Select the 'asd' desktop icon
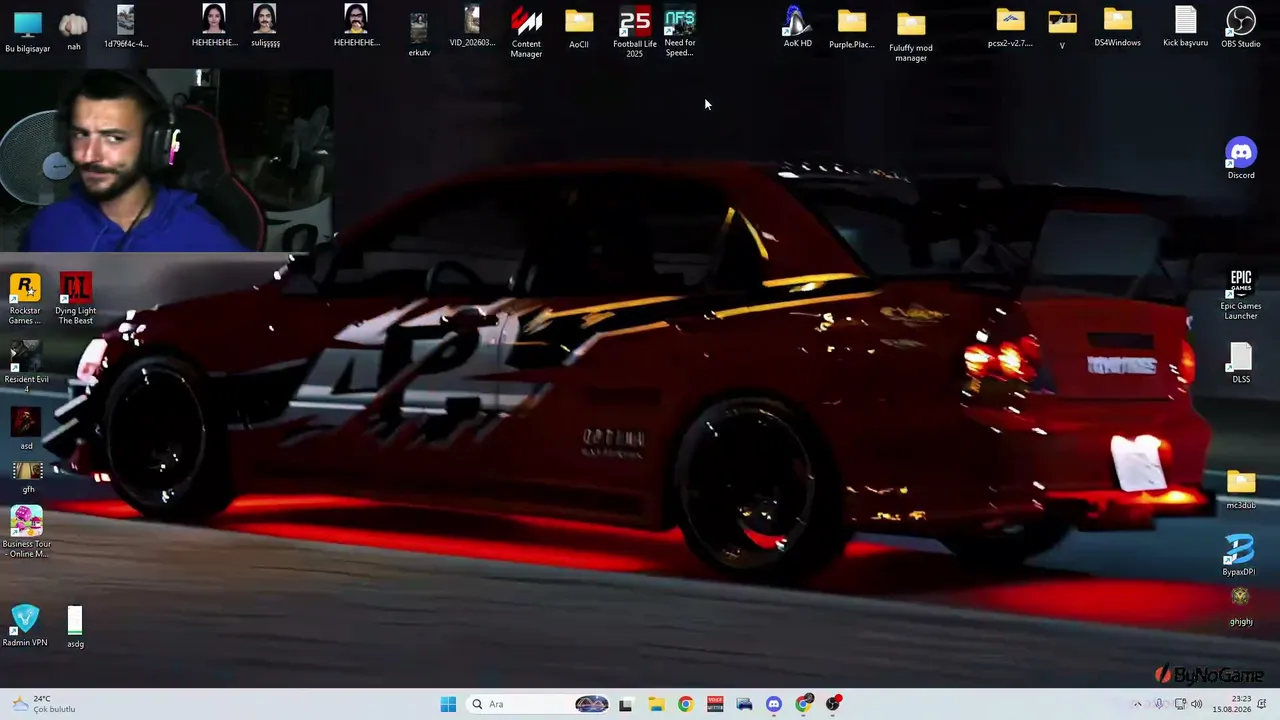This screenshot has width=1280, height=720. click(x=26, y=429)
